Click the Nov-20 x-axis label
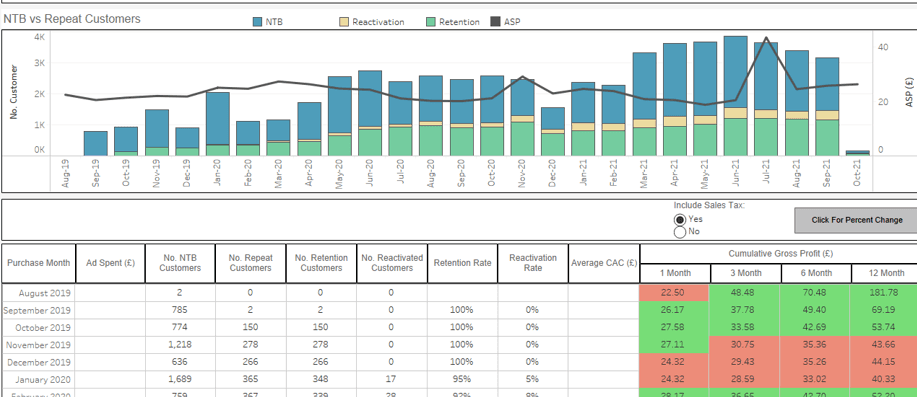Image resolution: width=917 pixels, height=397 pixels. (x=522, y=175)
